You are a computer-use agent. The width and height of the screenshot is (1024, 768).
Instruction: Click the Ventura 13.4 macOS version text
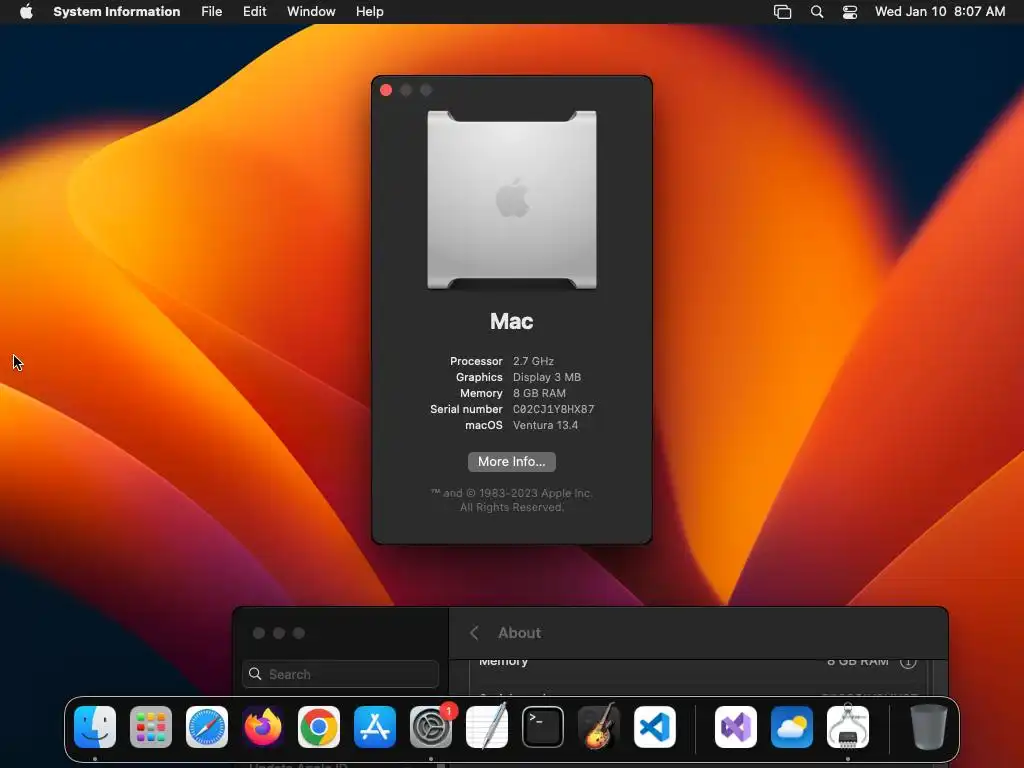tap(545, 425)
